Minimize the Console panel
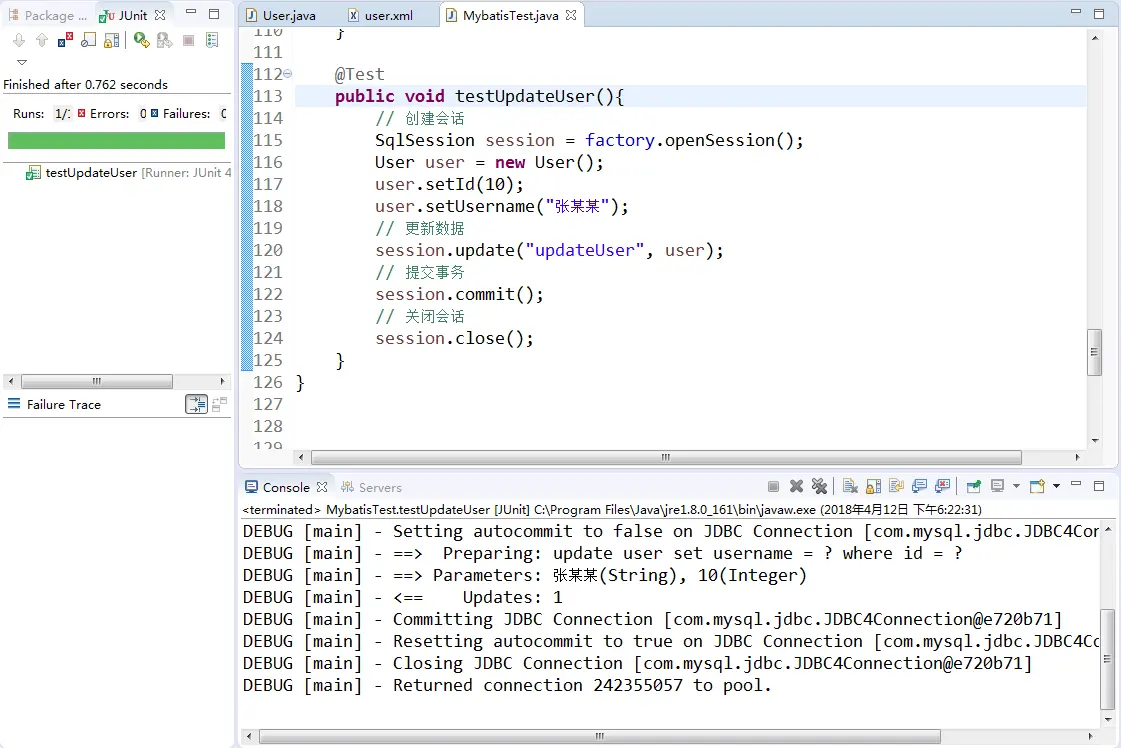The height and width of the screenshot is (748, 1121). [x=1076, y=484]
